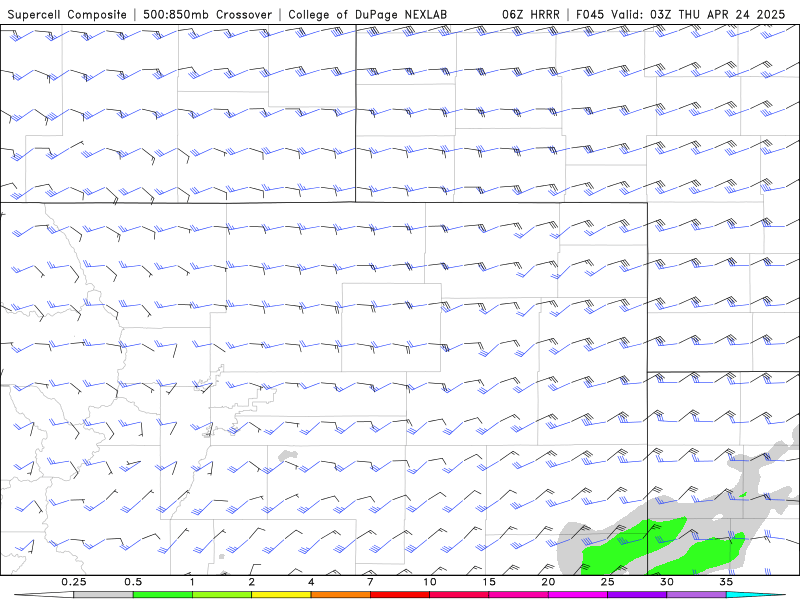Select the "20" legend value
This screenshot has height=600, width=800.
[x=548, y=582]
